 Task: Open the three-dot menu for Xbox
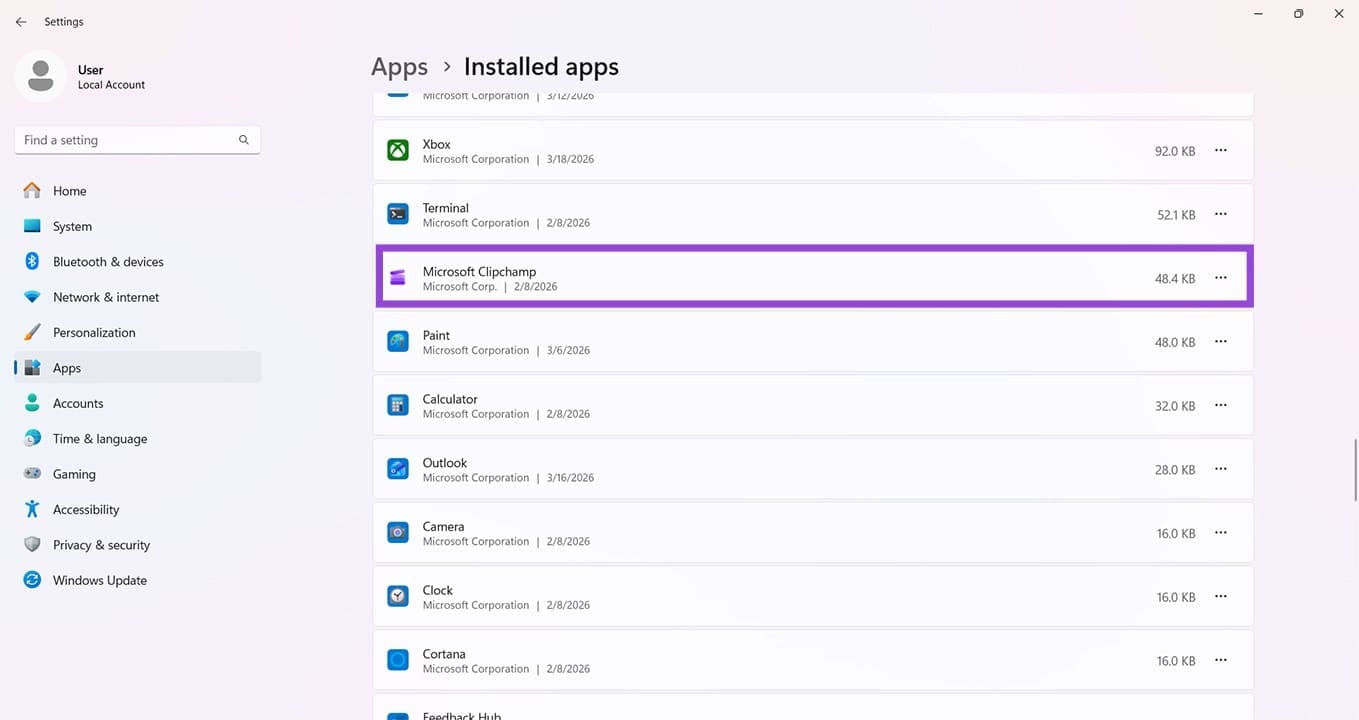click(x=1220, y=151)
